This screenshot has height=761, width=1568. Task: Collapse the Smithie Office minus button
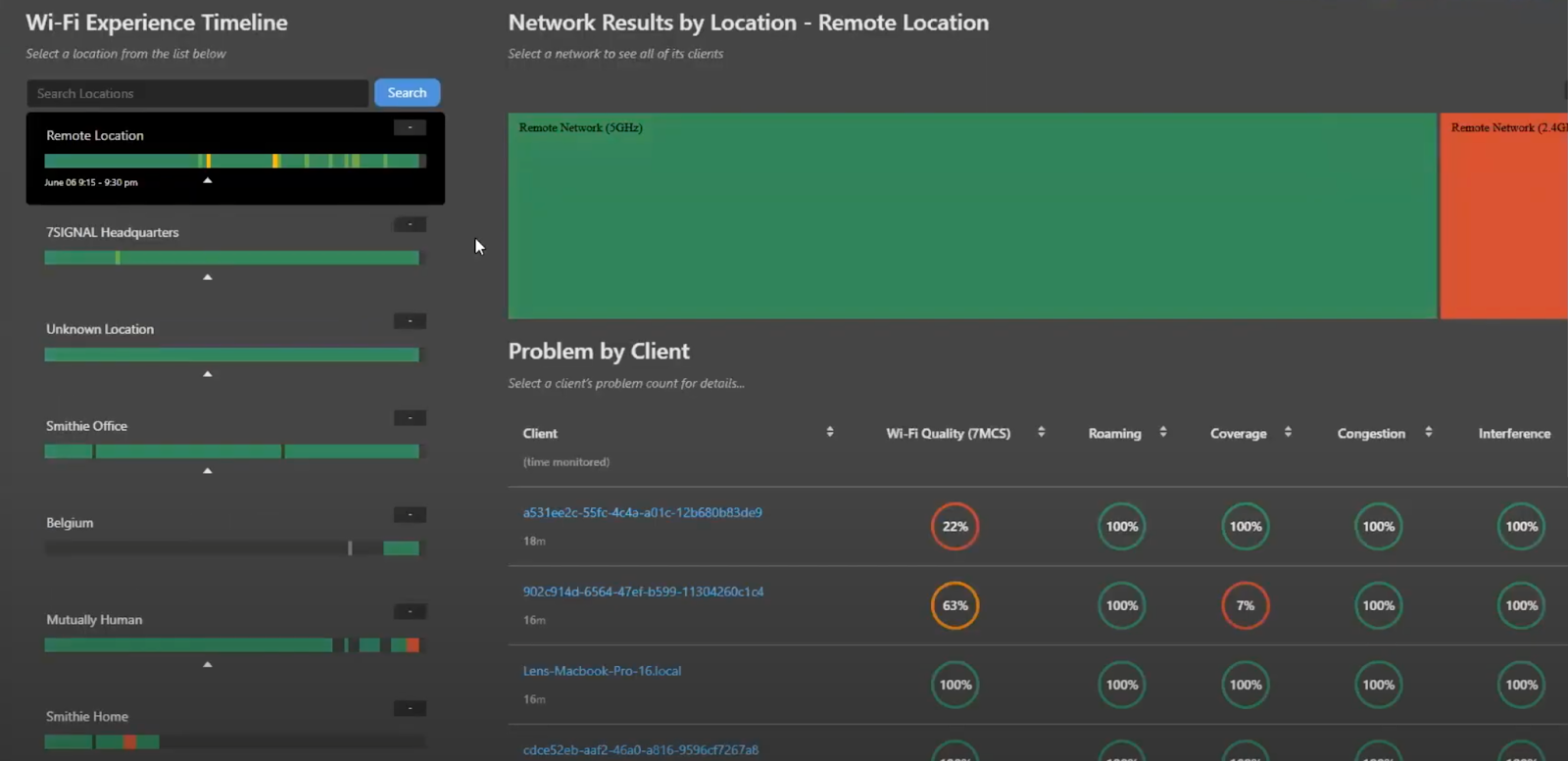coord(410,418)
